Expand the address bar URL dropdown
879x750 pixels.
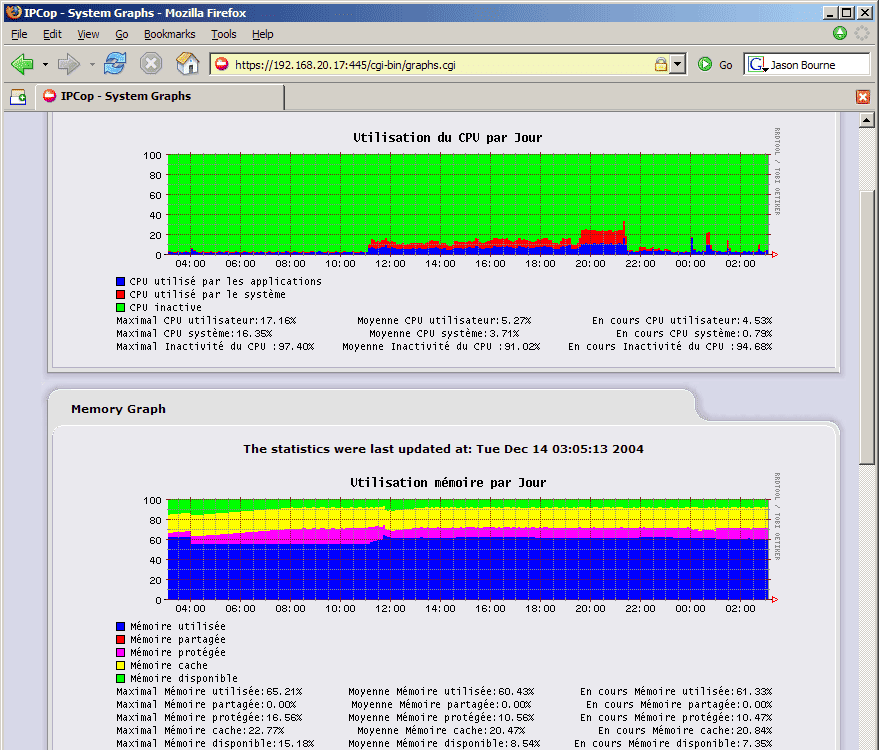(x=678, y=64)
